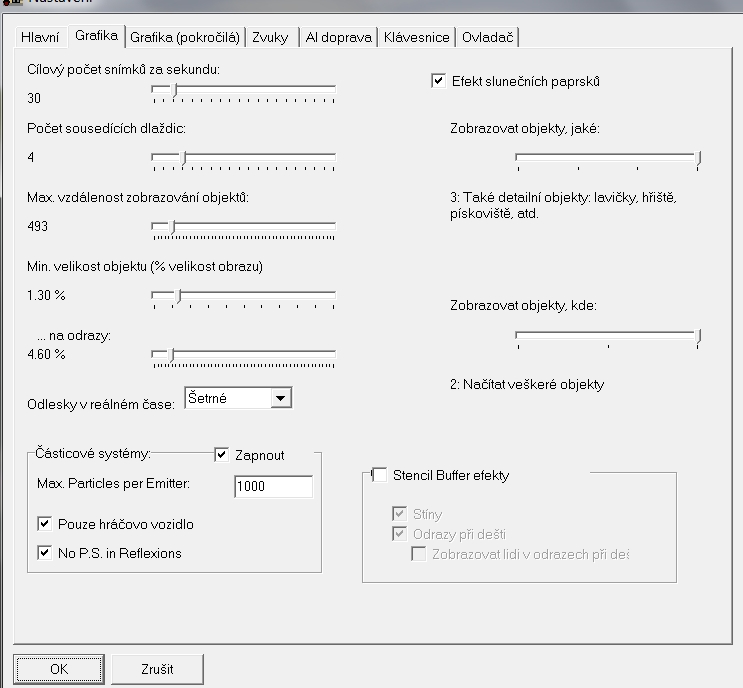The height and width of the screenshot is (688, 743).
Task: Open the Grafika (pokročilá) tab
Action: pos(185,38)
